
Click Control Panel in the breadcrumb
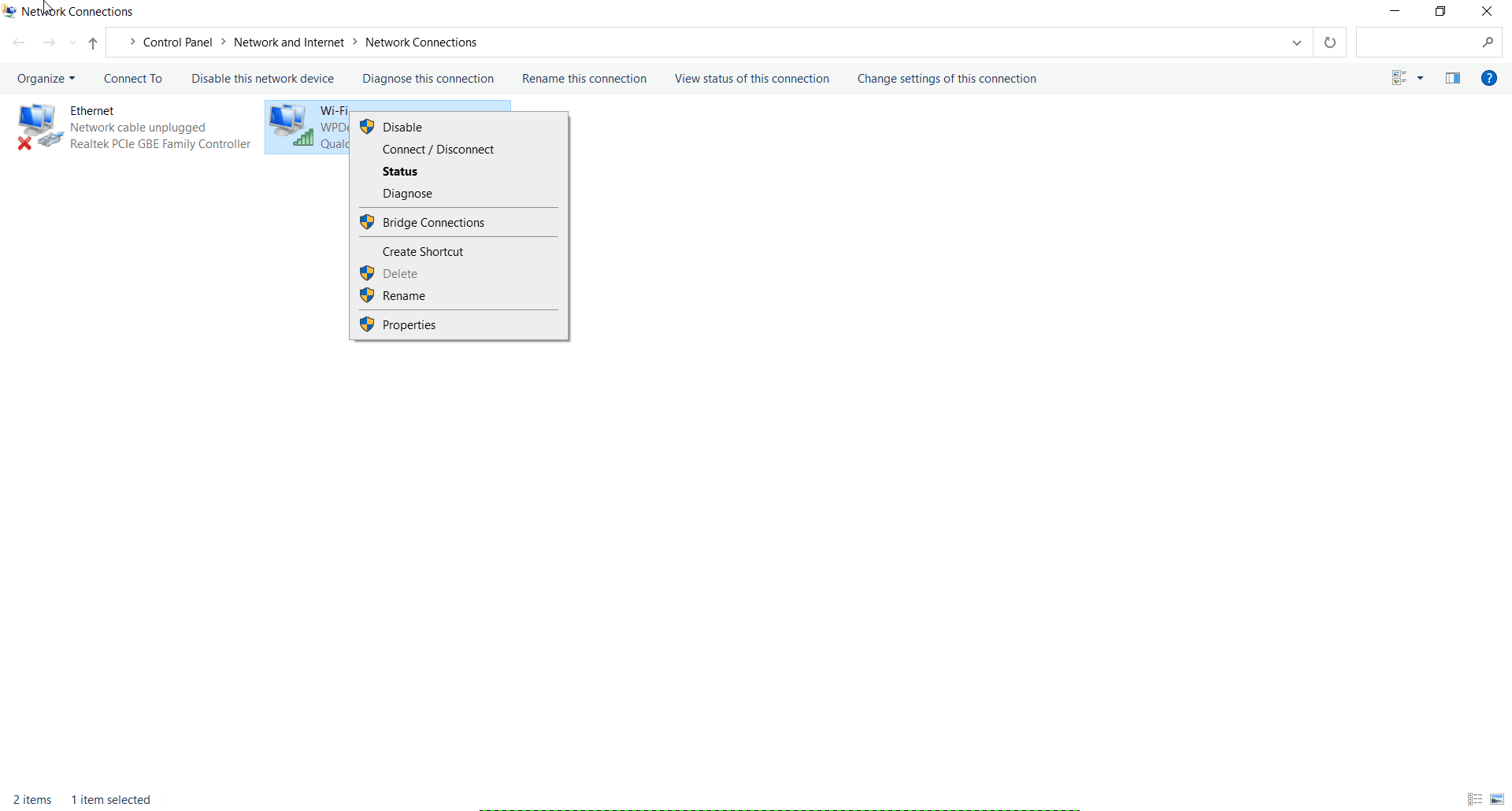pyautogui.click(x=178, y=43)
